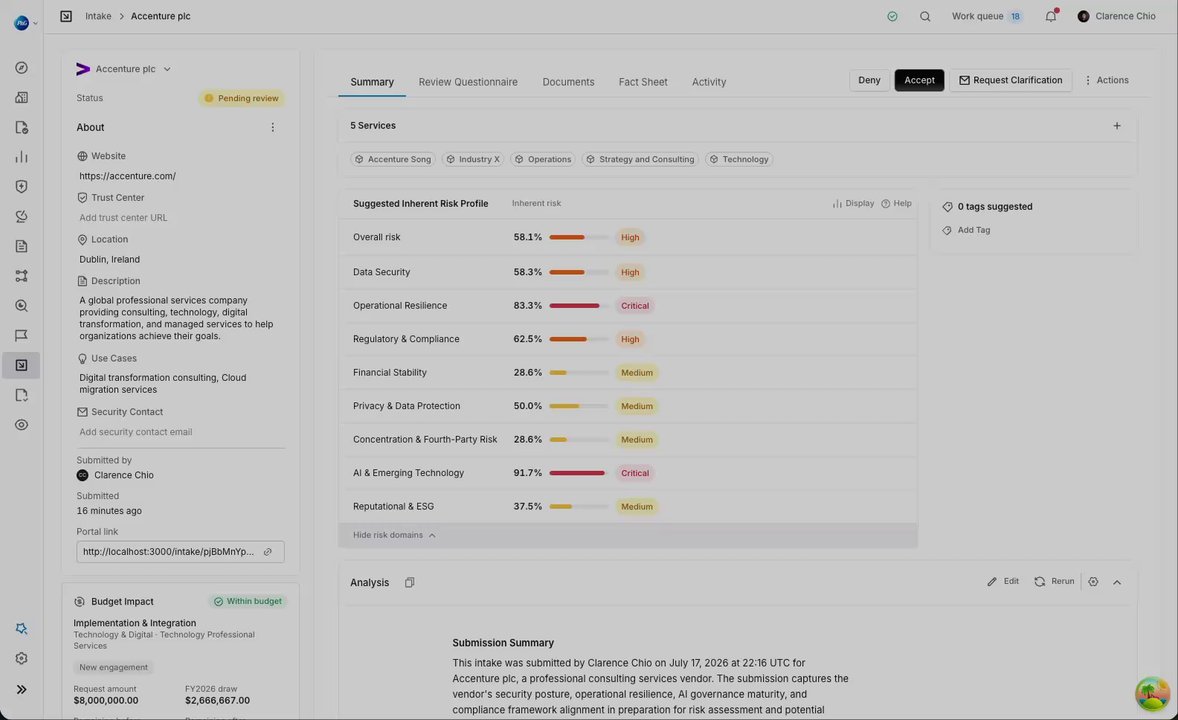Open the Activity tab
The width and height of the screenshot is (1178, 720).
[x=708, y=82]
